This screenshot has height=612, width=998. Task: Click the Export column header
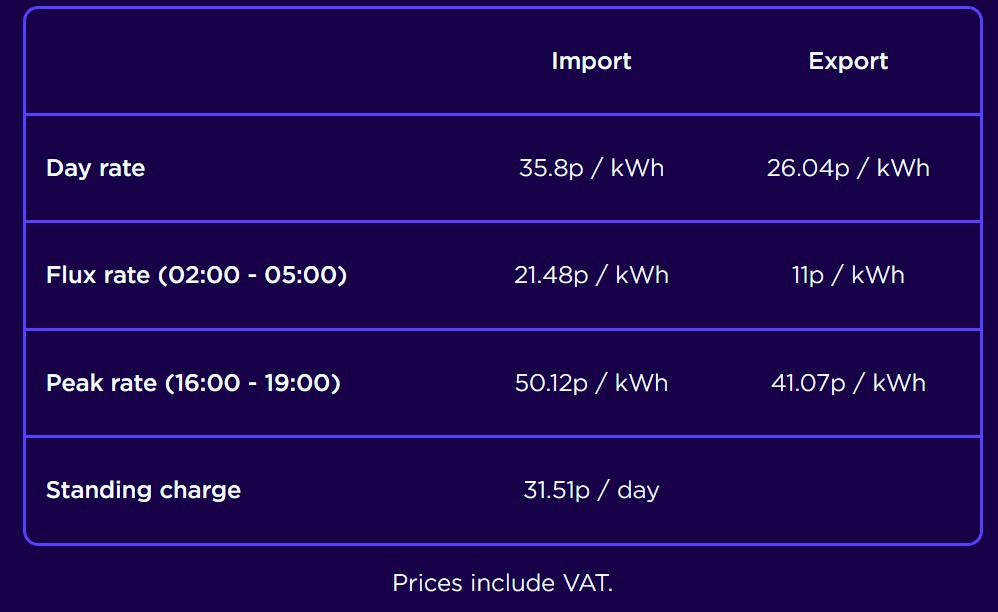coord(848,62)
